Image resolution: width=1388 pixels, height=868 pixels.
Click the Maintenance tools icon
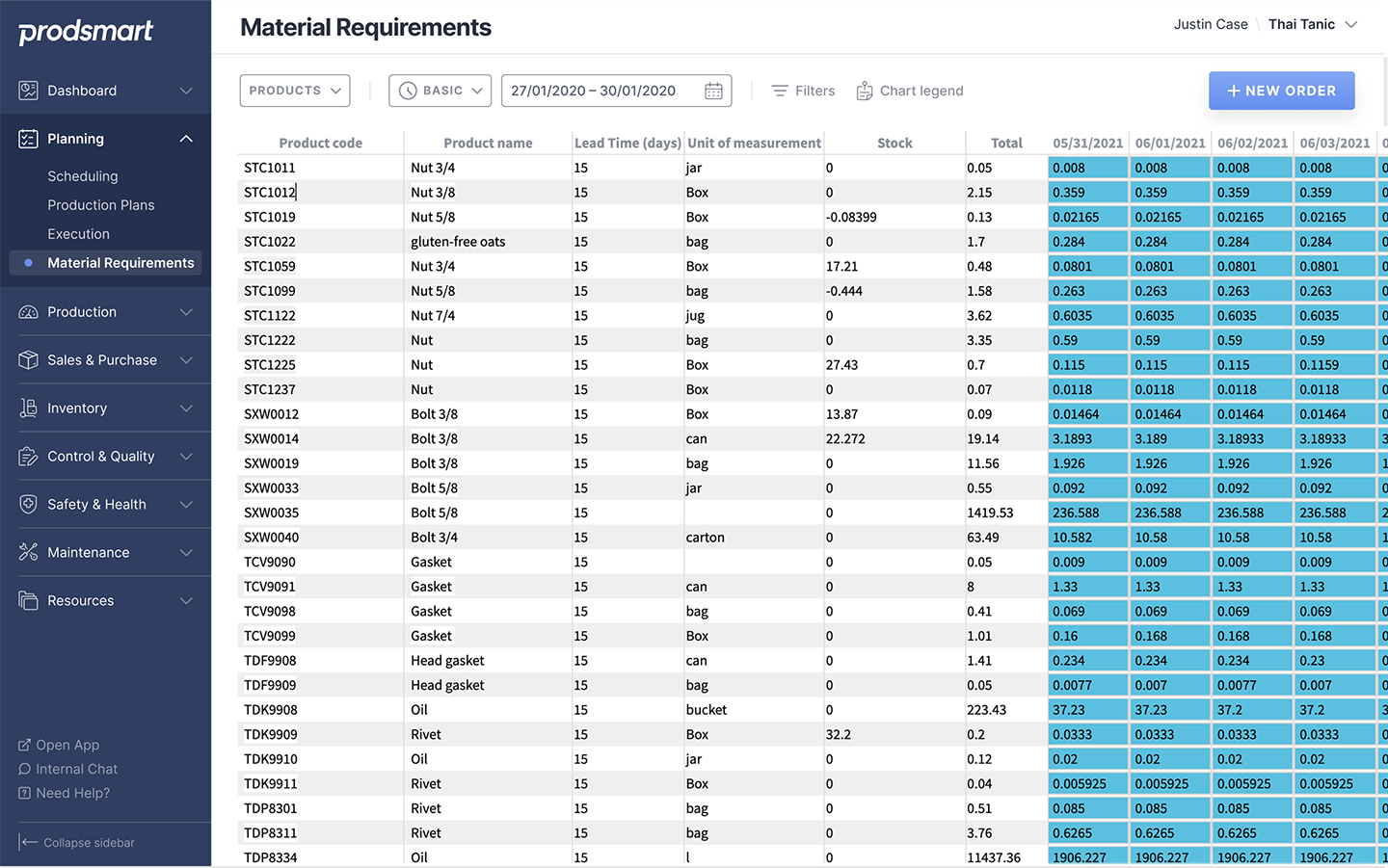point(28,553)
